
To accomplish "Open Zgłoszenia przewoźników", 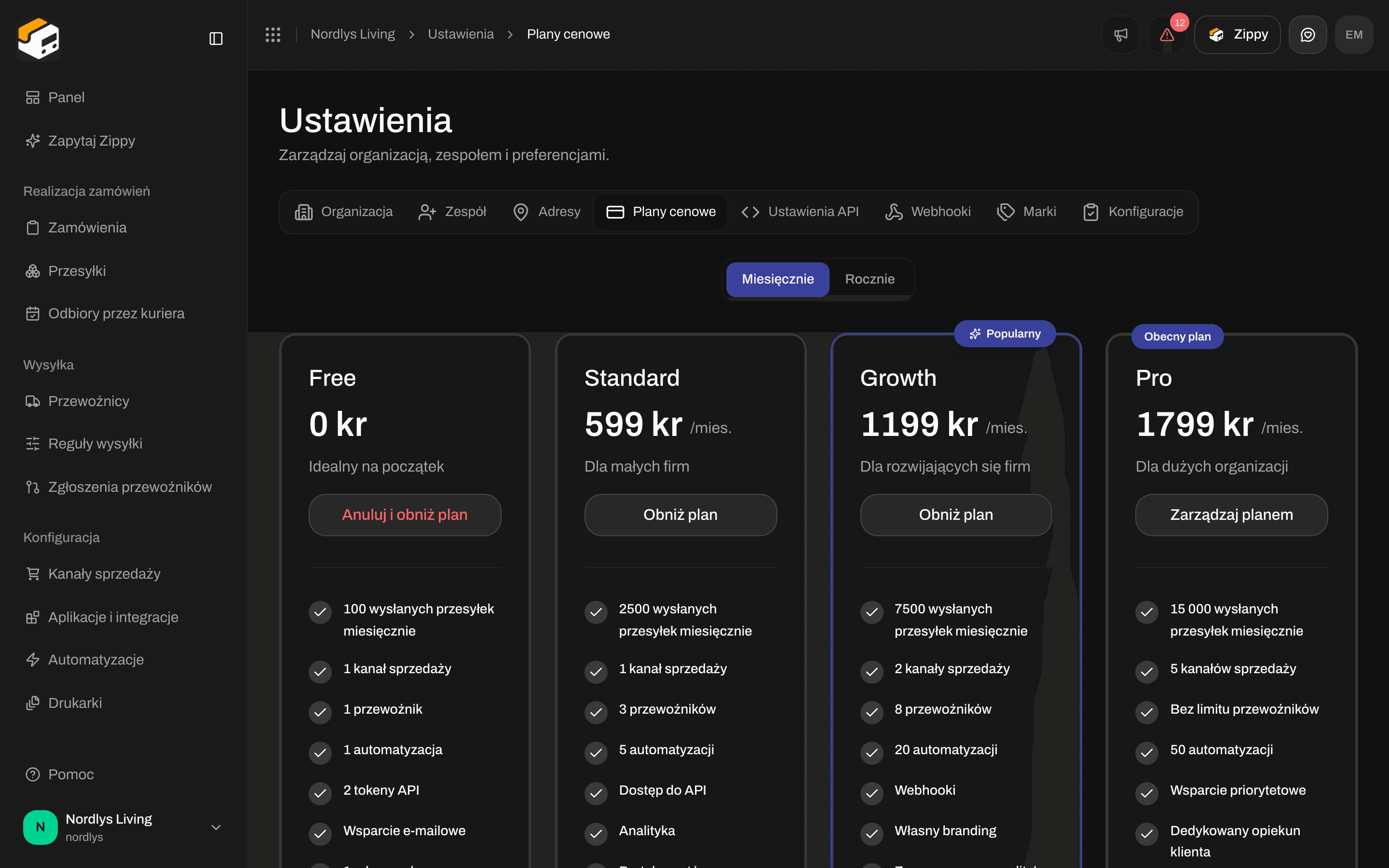I will pyautogui.click(x=123, y=487).
